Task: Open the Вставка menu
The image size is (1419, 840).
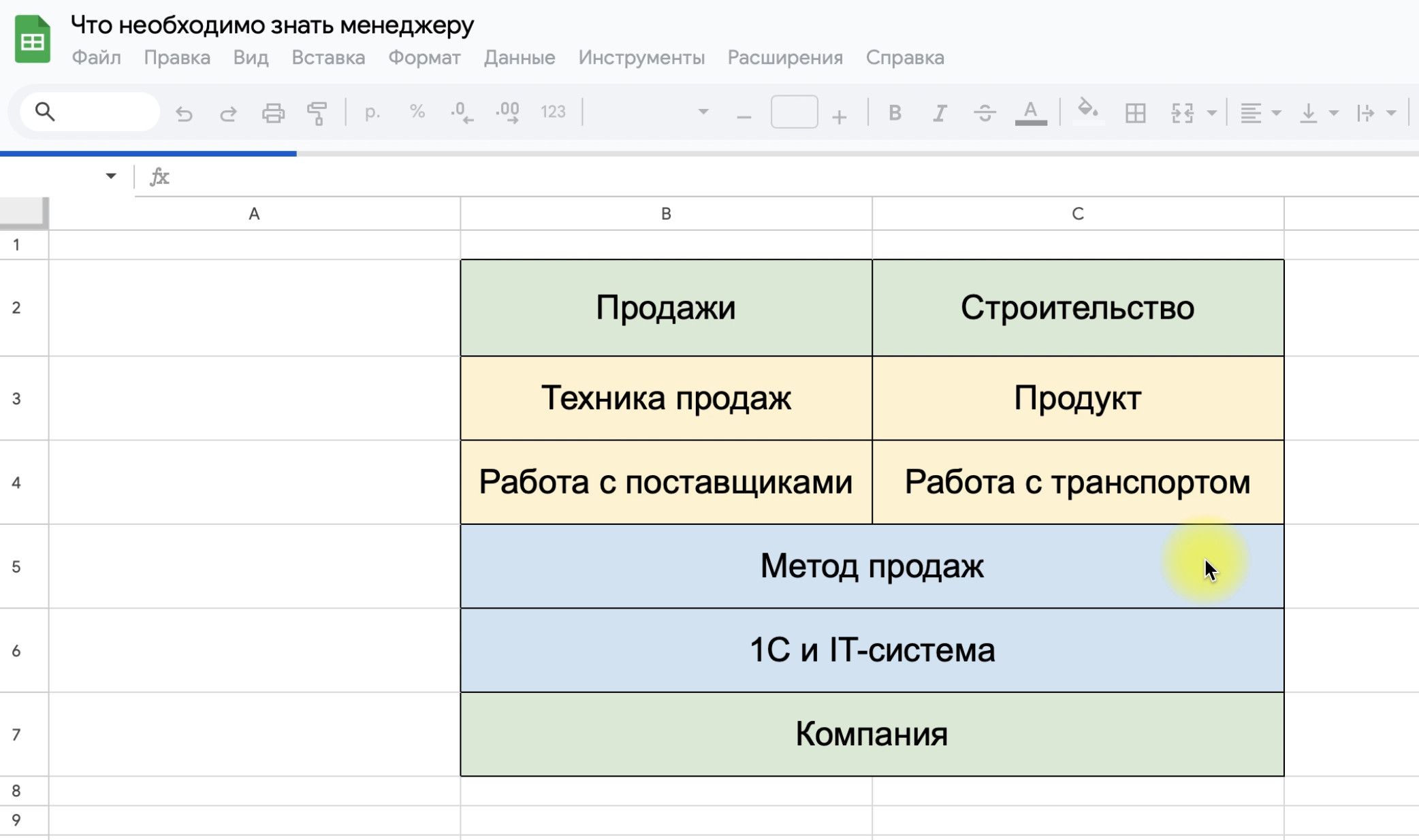Action: pos(328,58)
